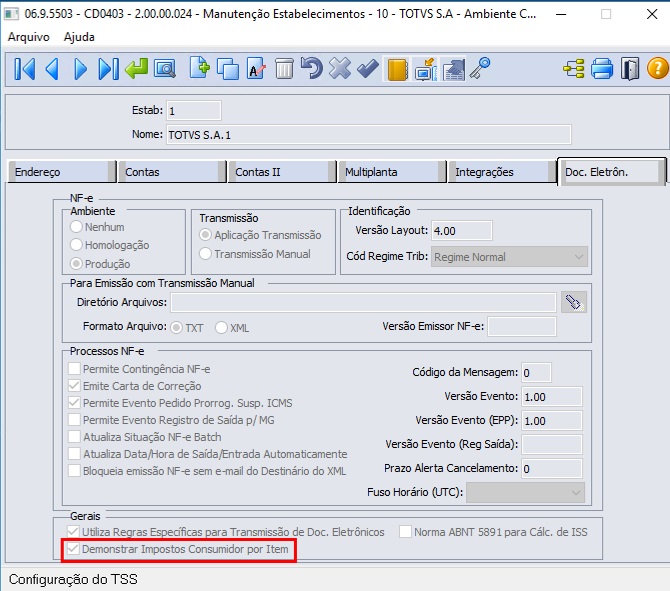Select Nenhum environment radio button
Viewport: 670px width, 591px height.
(76, 226)
